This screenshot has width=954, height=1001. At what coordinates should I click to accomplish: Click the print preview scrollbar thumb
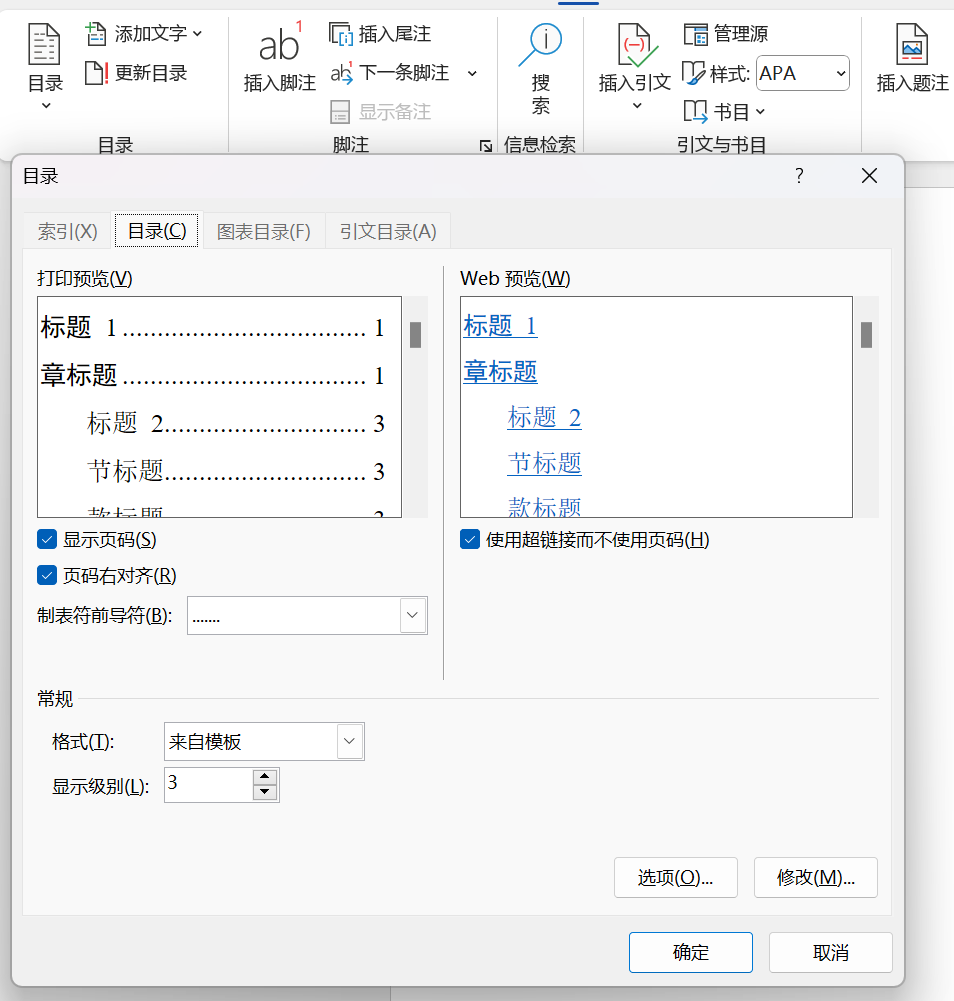[415, 335]
